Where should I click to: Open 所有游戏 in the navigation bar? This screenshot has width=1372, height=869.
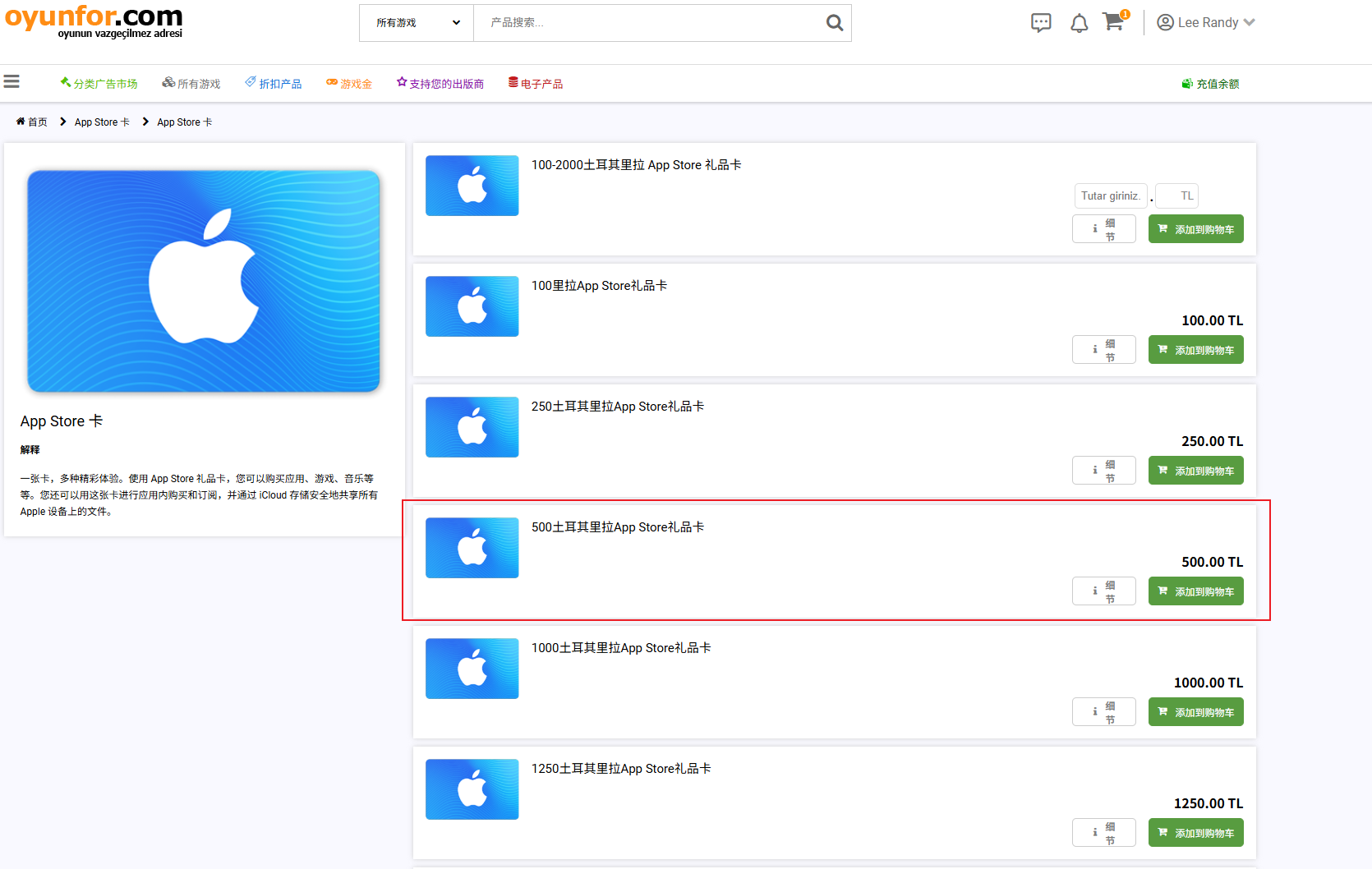[x=191, y=84]
